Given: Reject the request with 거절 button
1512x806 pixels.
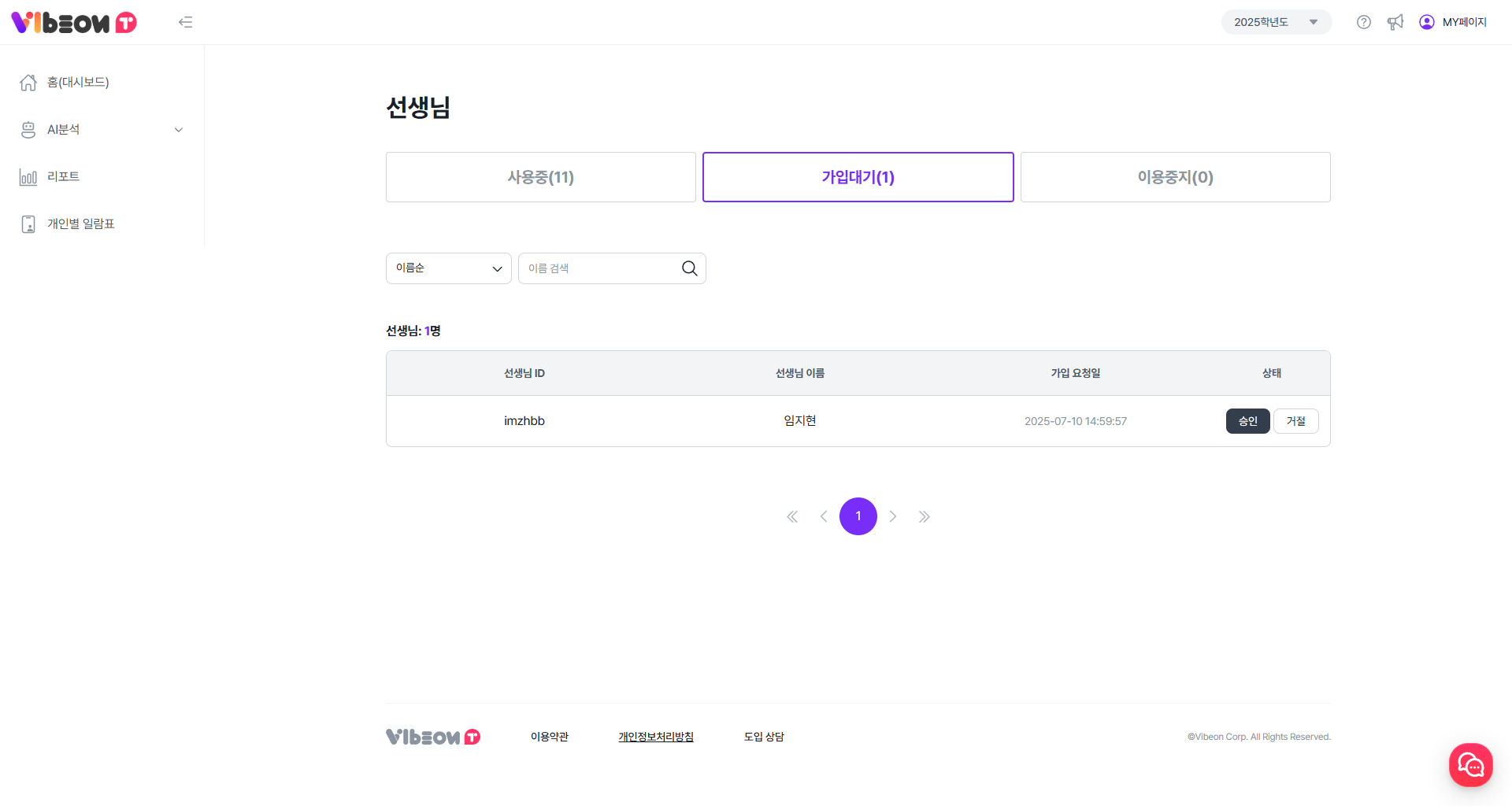Looking at the screenshot, I should coord(1295,421).
